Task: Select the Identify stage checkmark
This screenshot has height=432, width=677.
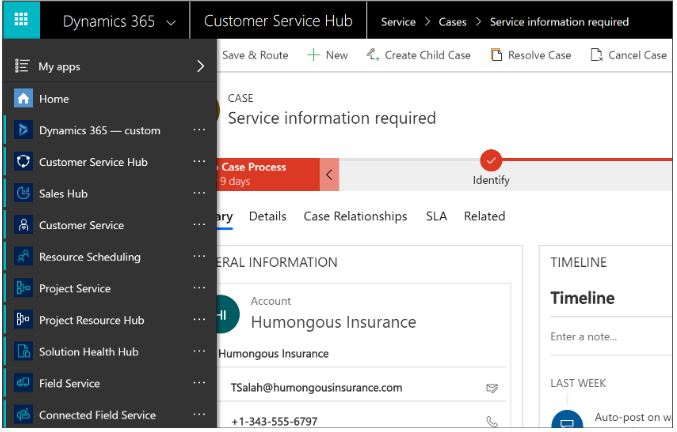Action: [491, 161]
